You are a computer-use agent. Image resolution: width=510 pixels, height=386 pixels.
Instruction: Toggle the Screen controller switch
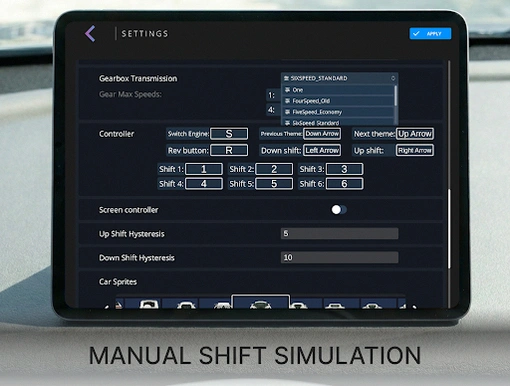(339, 210)
